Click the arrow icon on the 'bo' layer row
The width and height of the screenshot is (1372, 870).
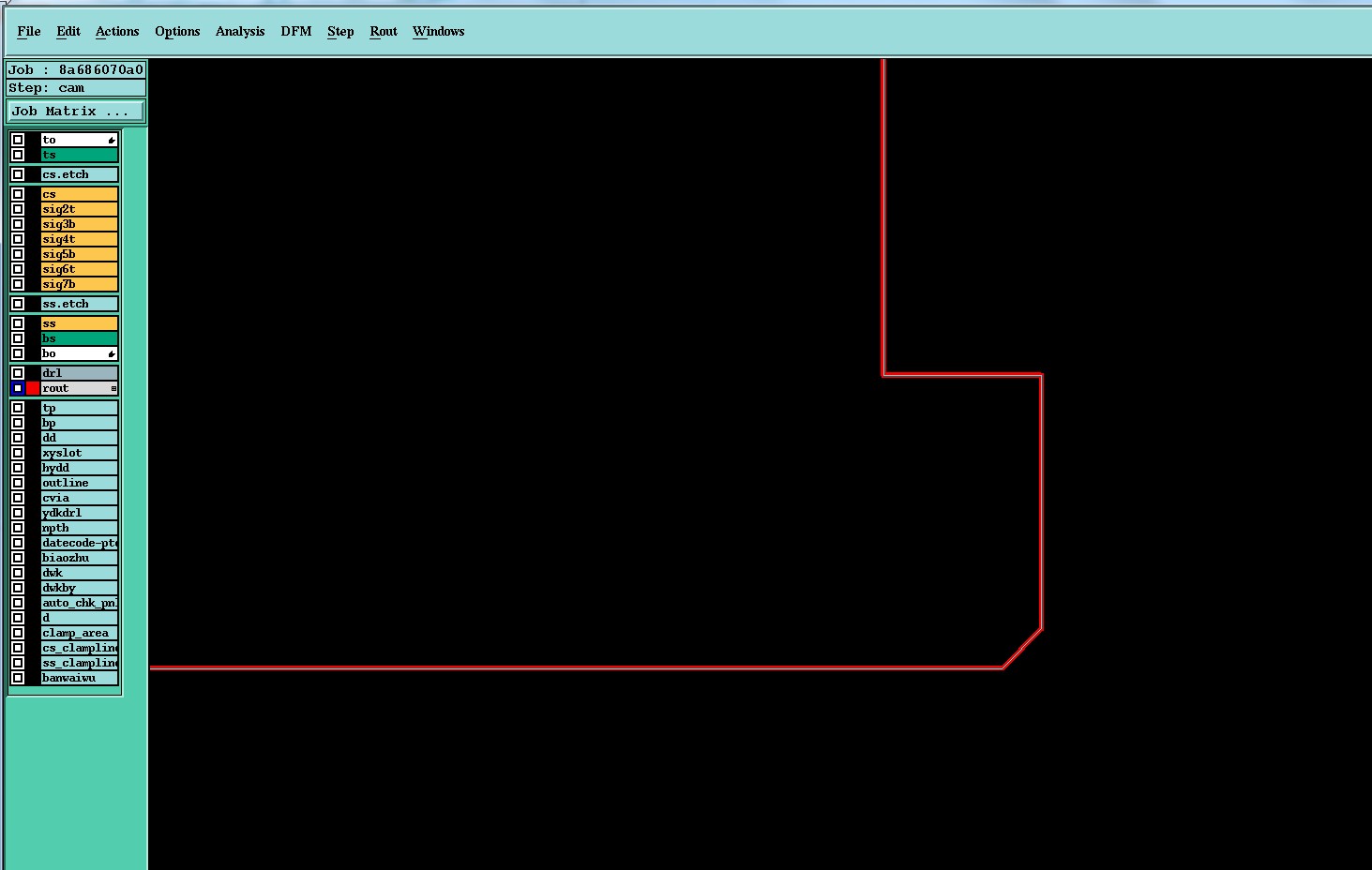pyautogui.click(x=112, y=353)
